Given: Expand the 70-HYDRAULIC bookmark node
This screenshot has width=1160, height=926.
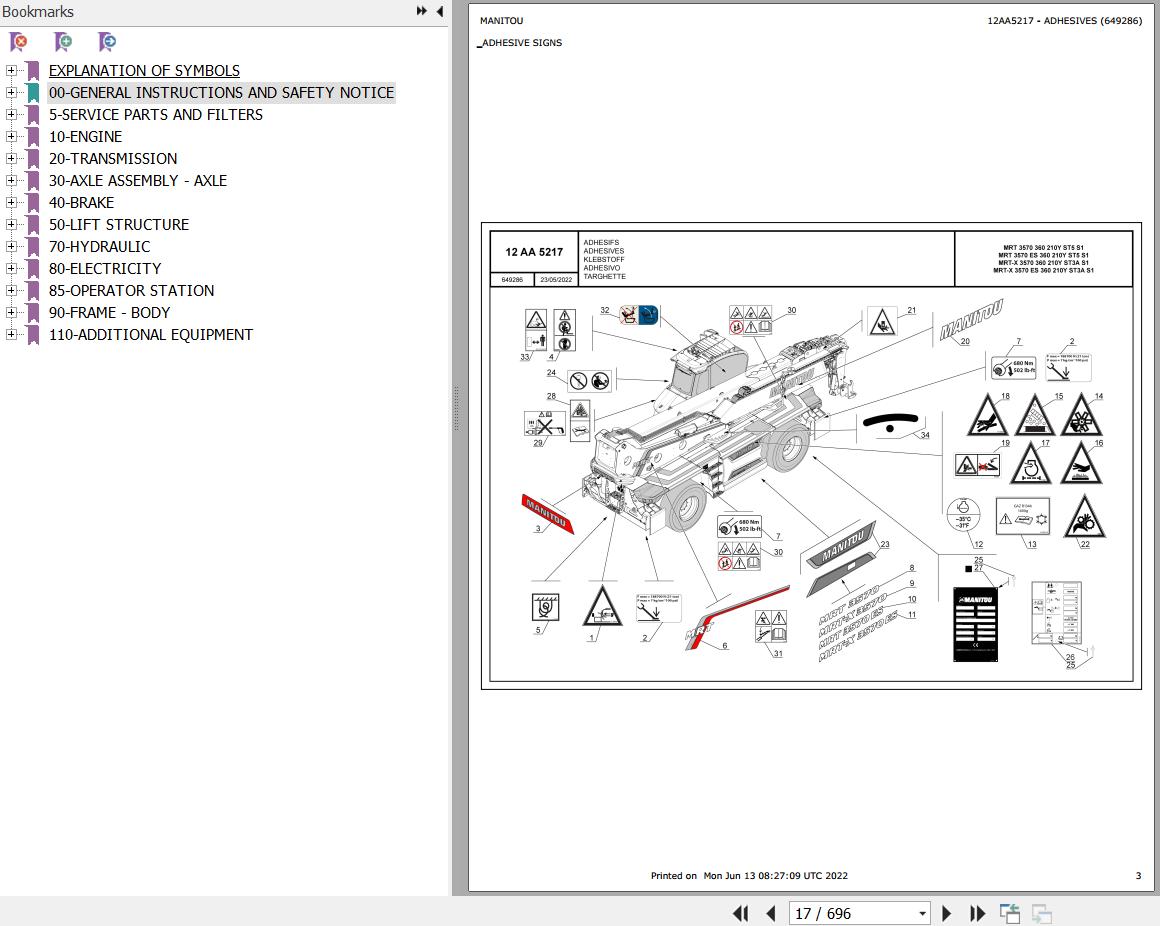Looking at the screenshot, I should tap(11, 246).
